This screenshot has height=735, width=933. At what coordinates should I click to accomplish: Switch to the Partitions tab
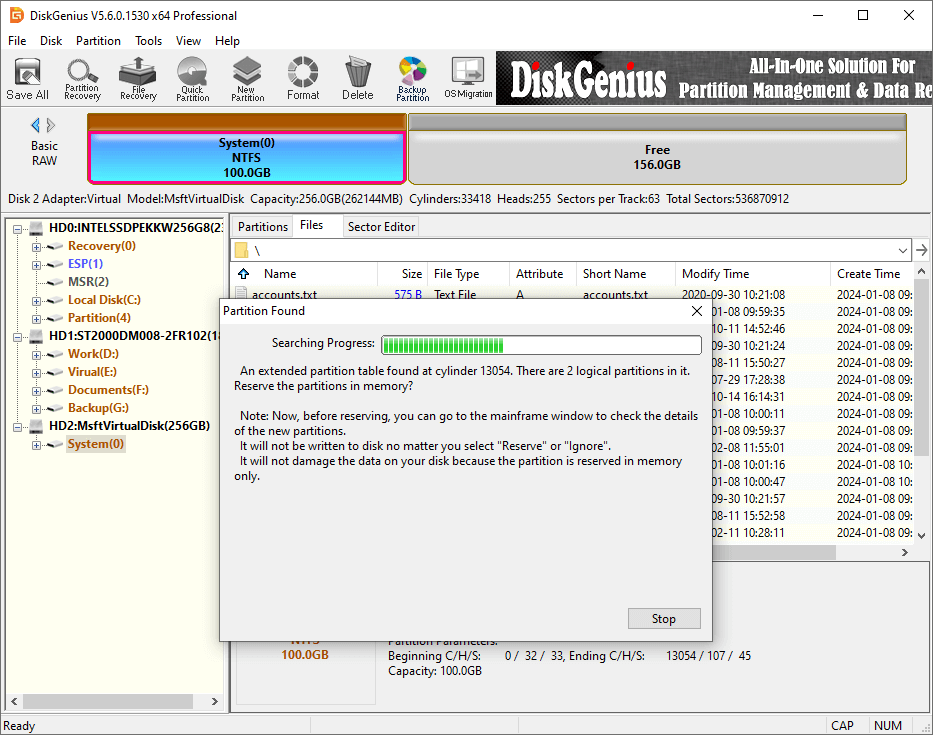[x=262, y=227]
